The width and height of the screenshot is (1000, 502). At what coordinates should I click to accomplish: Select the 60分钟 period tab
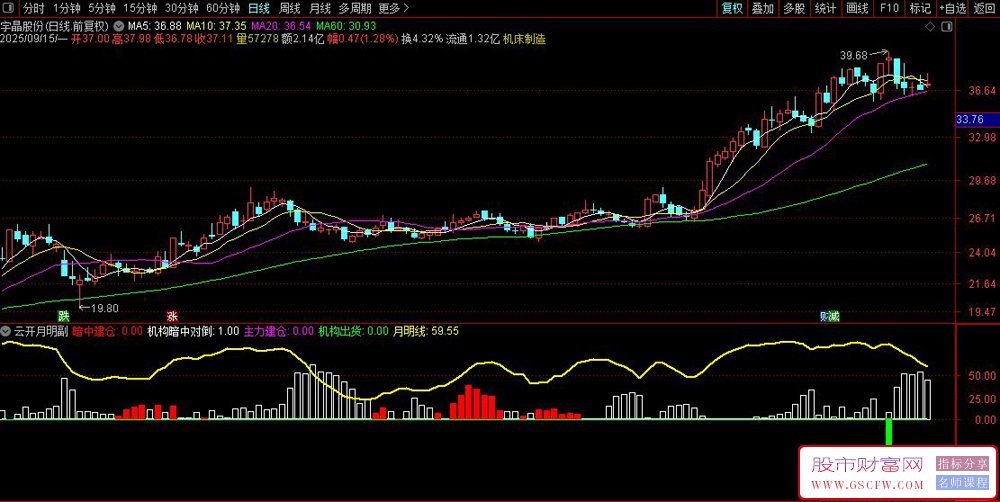point(223,8)
